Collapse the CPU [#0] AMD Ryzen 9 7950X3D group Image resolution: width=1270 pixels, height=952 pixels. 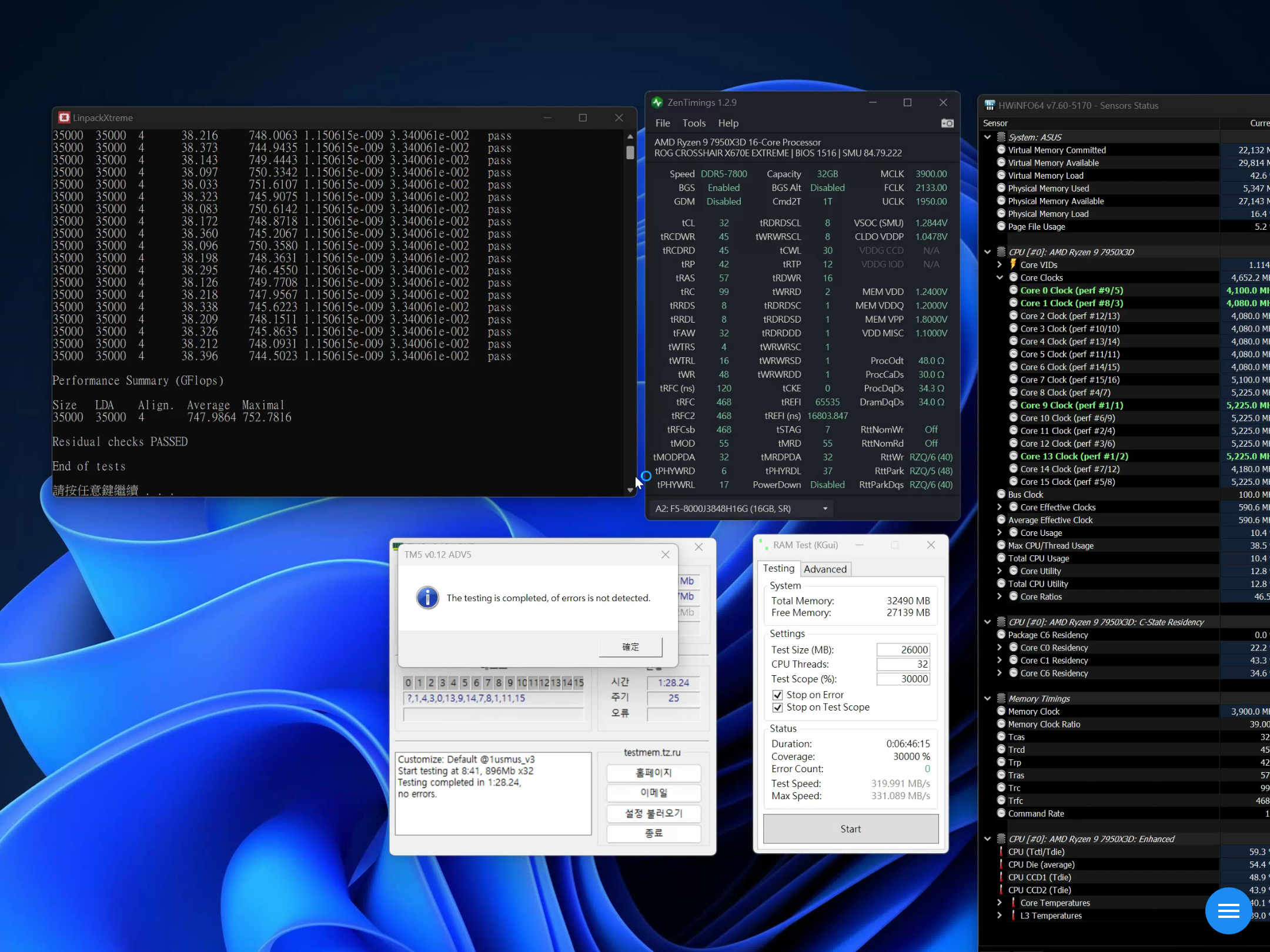[x=988, y=252]
